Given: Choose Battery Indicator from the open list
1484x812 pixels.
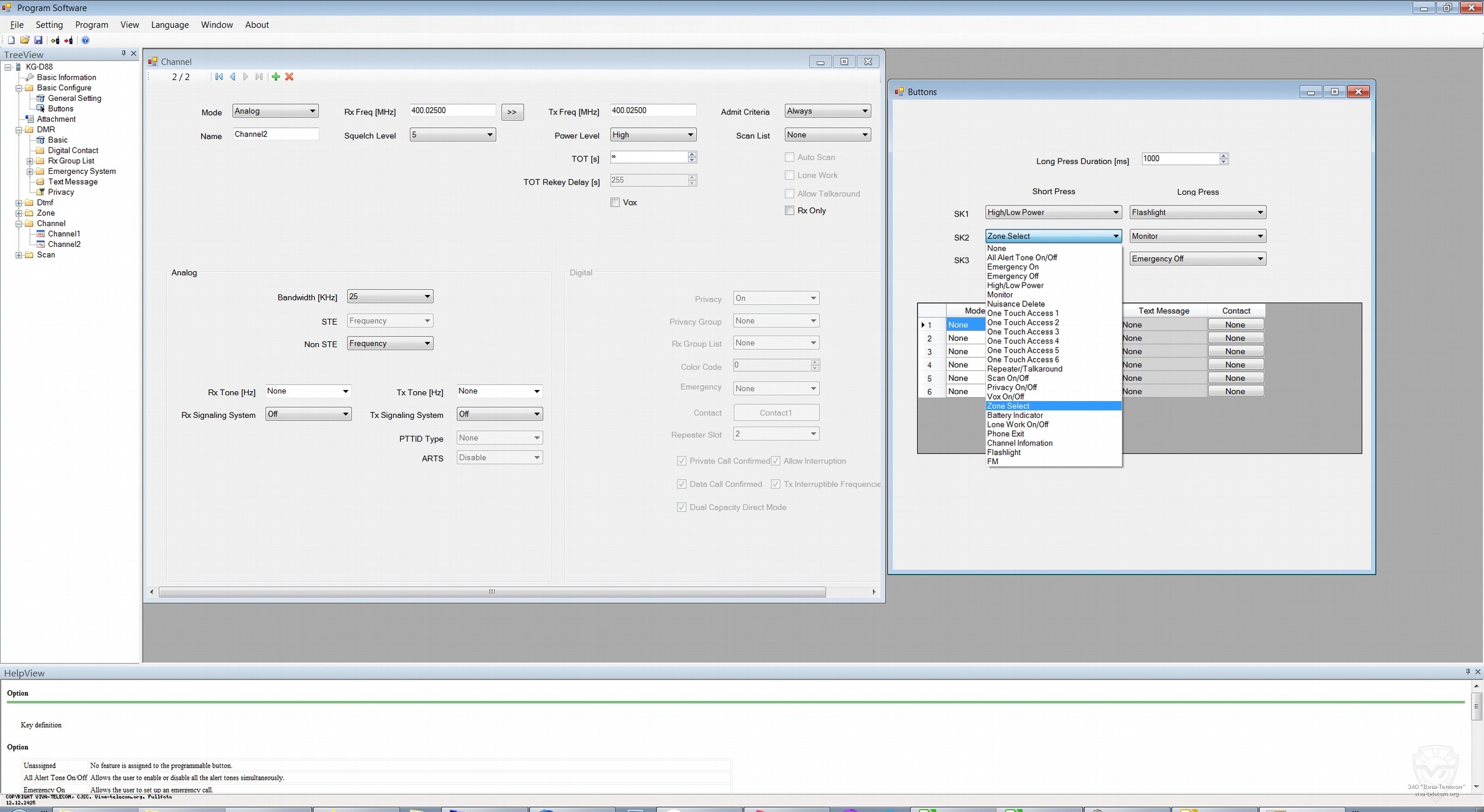Looking at the screenshot, I should tap(1014, 415).
